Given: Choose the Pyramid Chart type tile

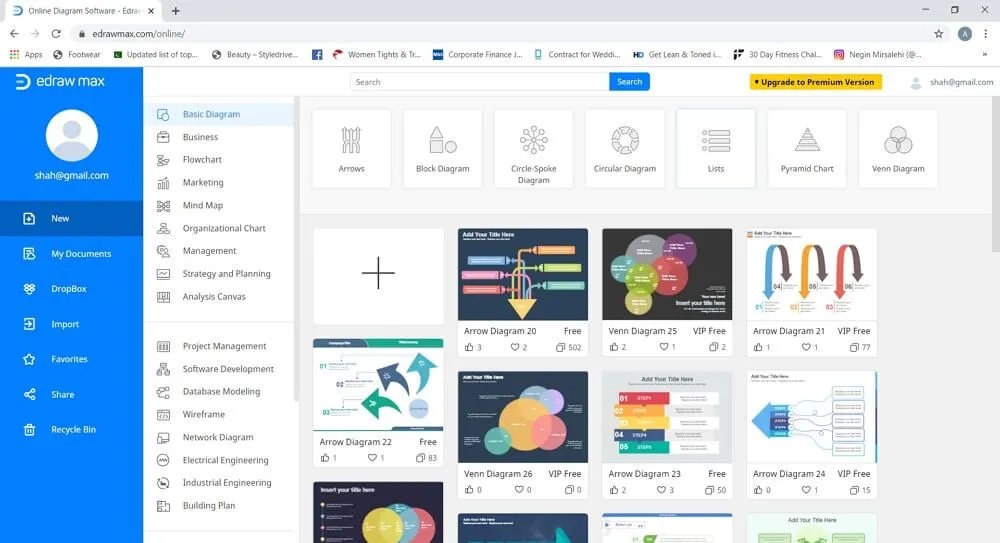Looking at the screenshot, I should tap(806, 148).
